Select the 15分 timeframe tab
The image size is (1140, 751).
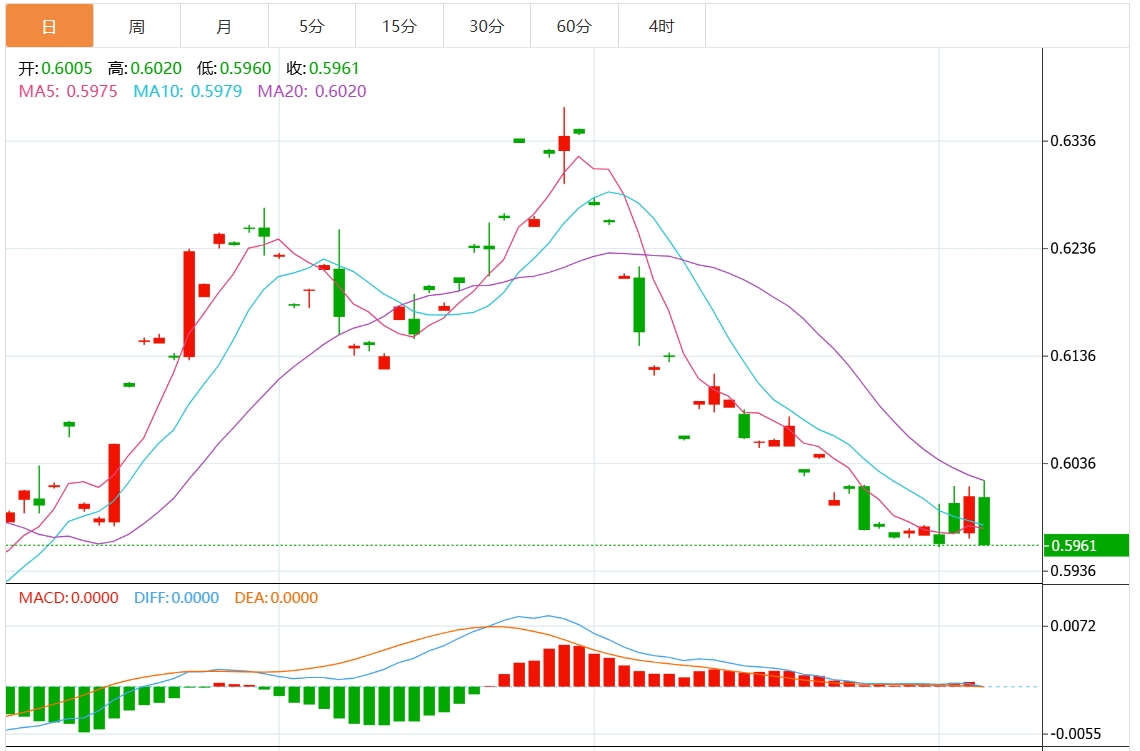click(x=399, y=26)
